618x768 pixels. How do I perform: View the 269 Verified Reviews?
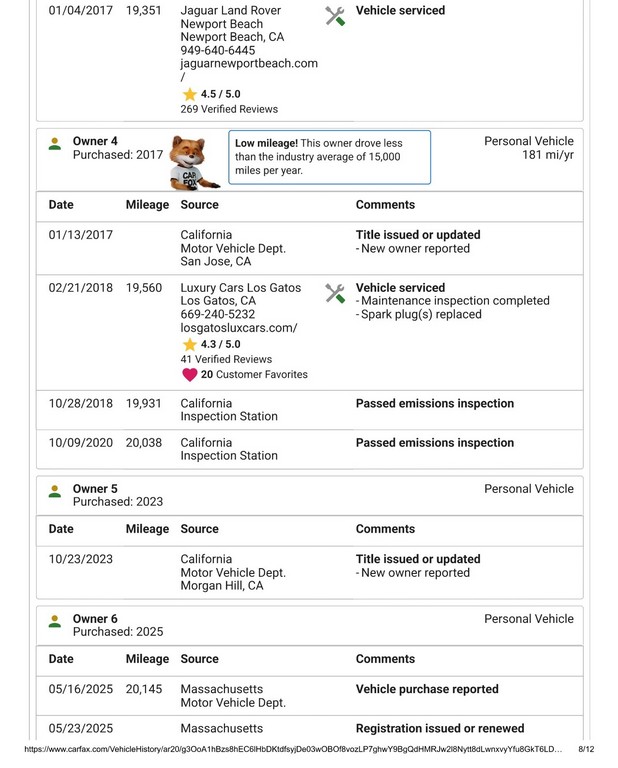tap(229, 109)
